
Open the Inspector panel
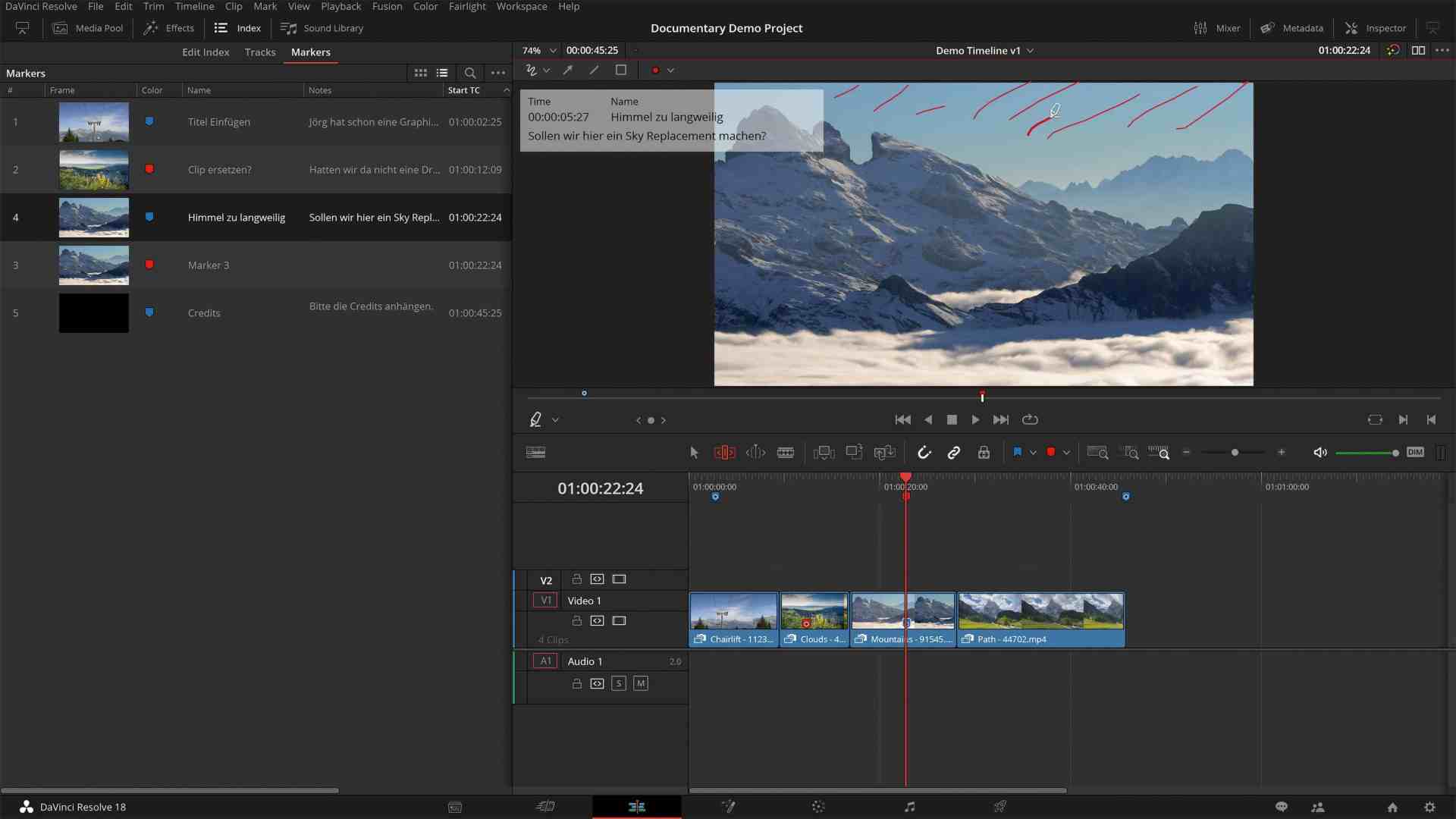(1375, 28)
